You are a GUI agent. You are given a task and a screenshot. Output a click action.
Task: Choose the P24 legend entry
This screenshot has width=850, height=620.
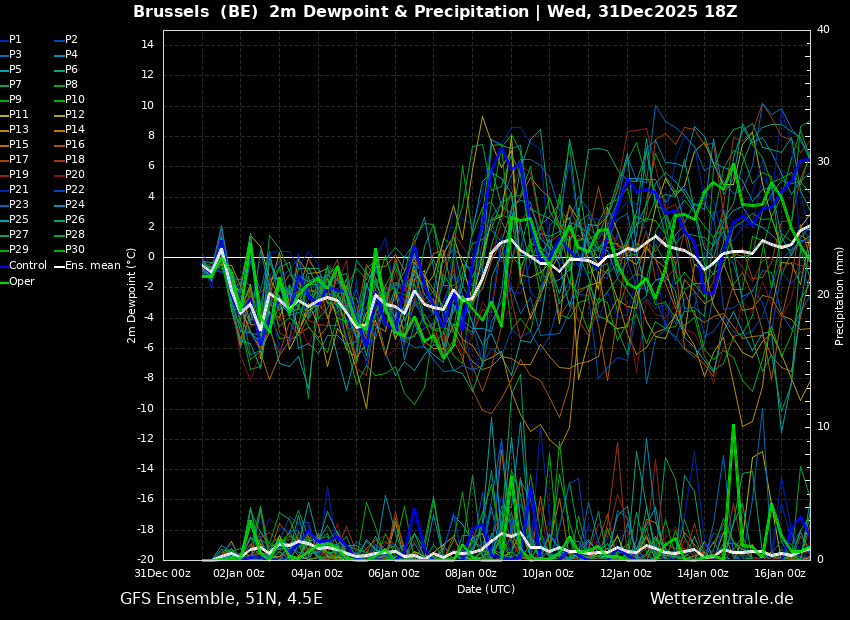click(x=70, y=204)
